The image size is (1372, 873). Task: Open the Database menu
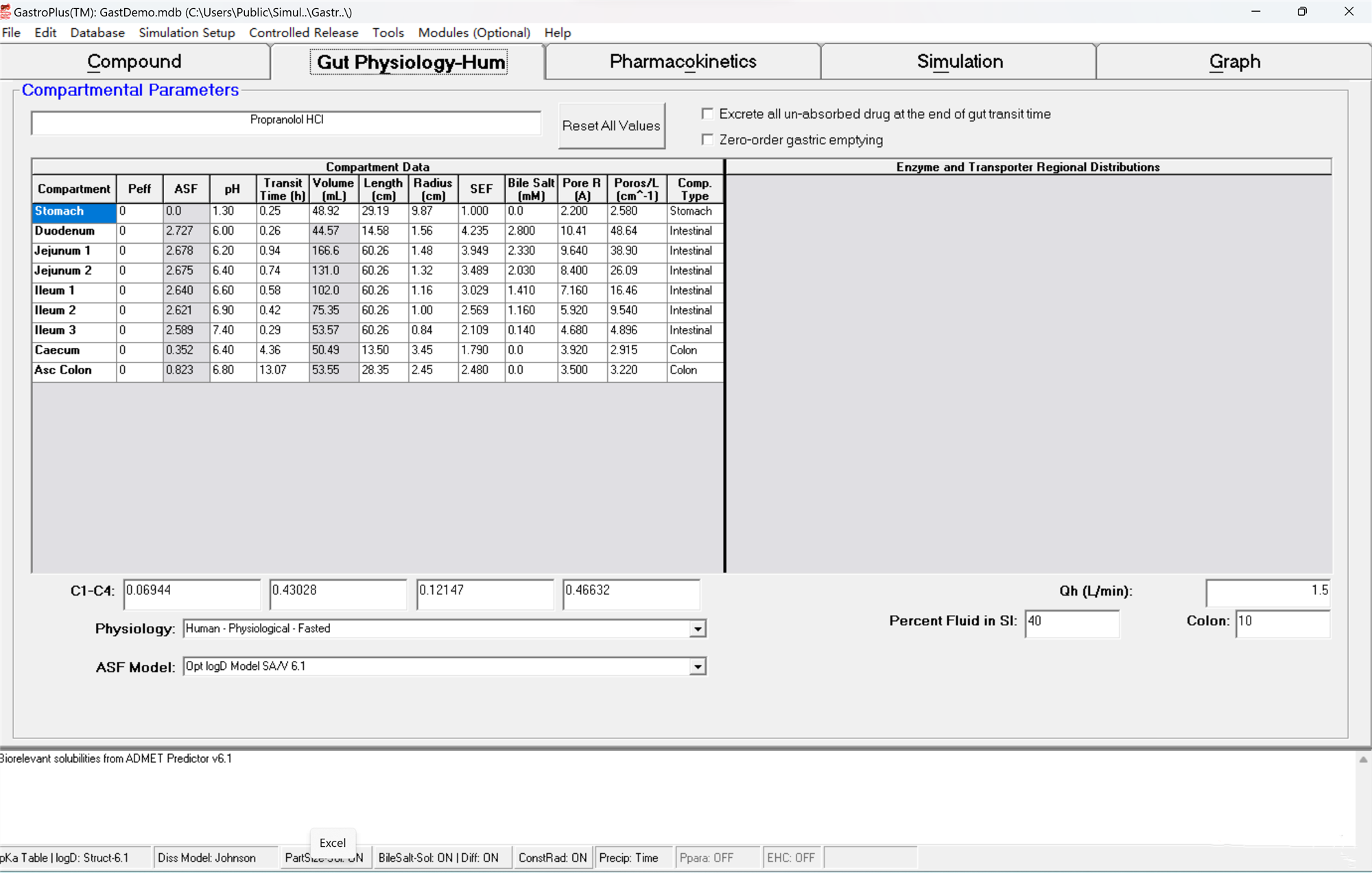click(97, 33)
